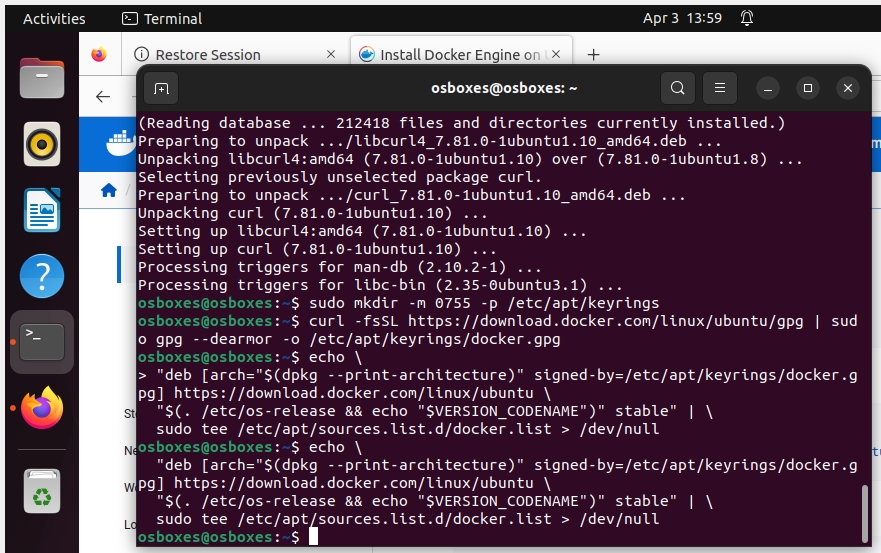This screenshot has height=553, width=881.
Task: Open the Help icon in dock
Action: click(42, 276)
